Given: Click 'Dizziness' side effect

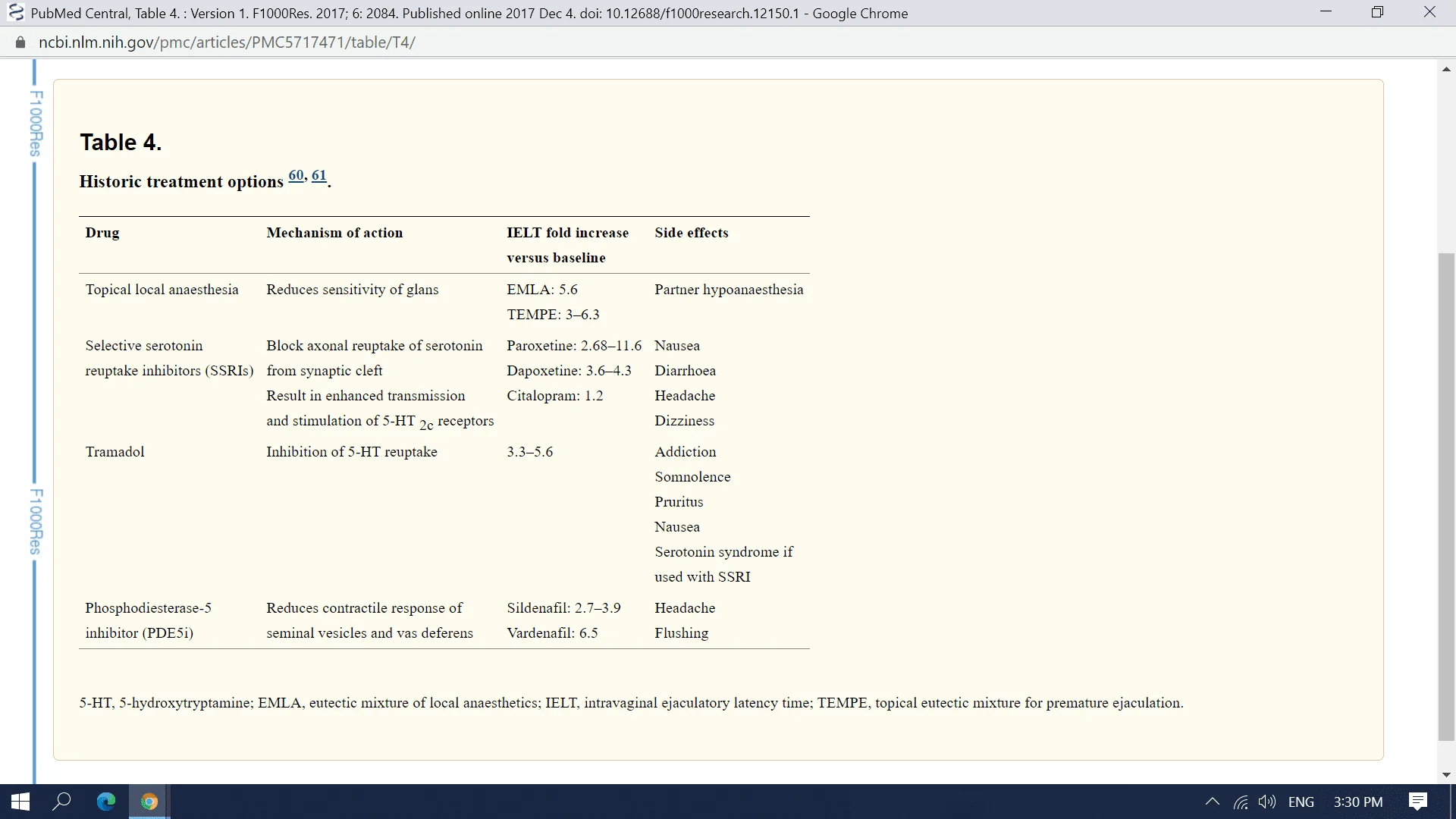Looking at the screenshot, I should point(684,421).
